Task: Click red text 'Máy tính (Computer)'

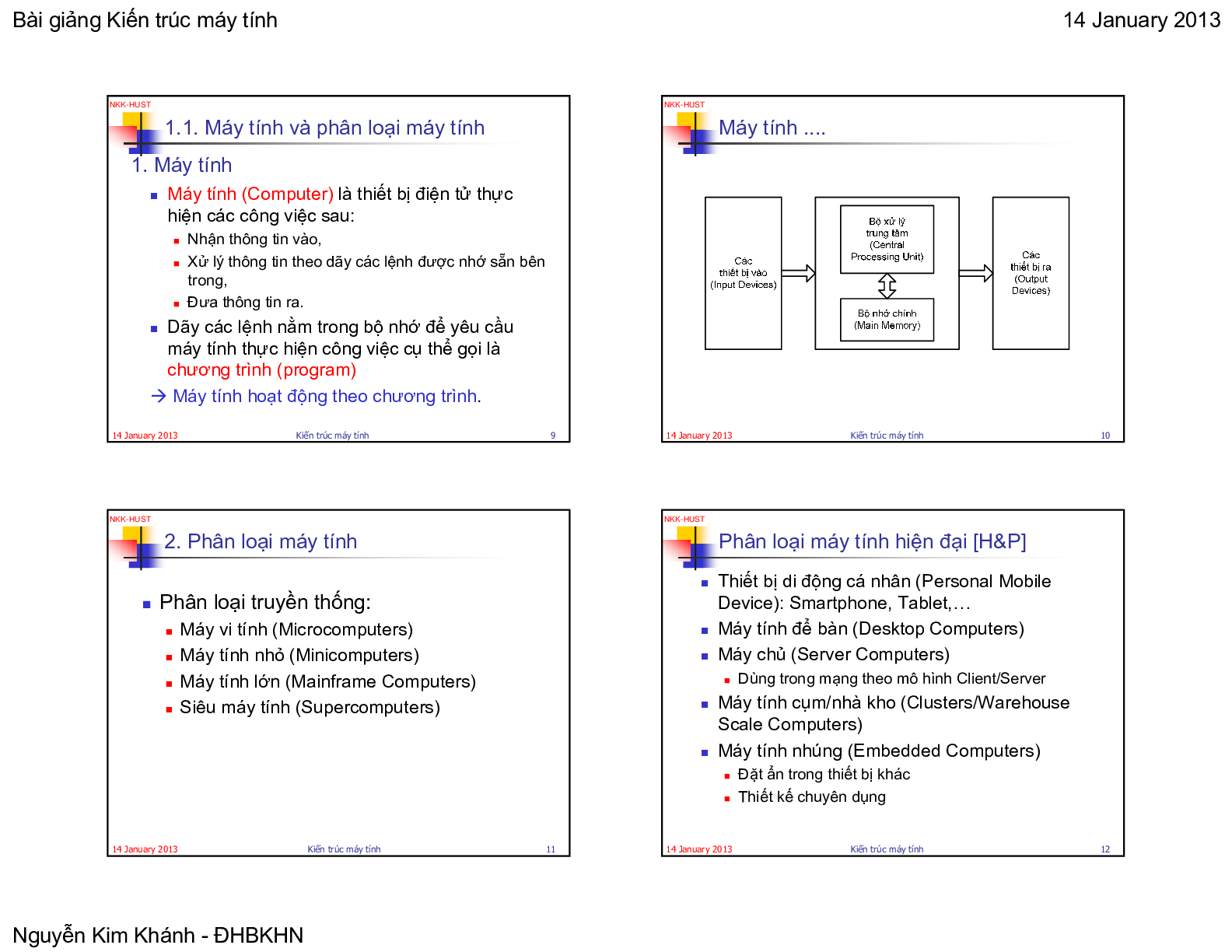Action: pyautogui.click(x=250, y=194)
